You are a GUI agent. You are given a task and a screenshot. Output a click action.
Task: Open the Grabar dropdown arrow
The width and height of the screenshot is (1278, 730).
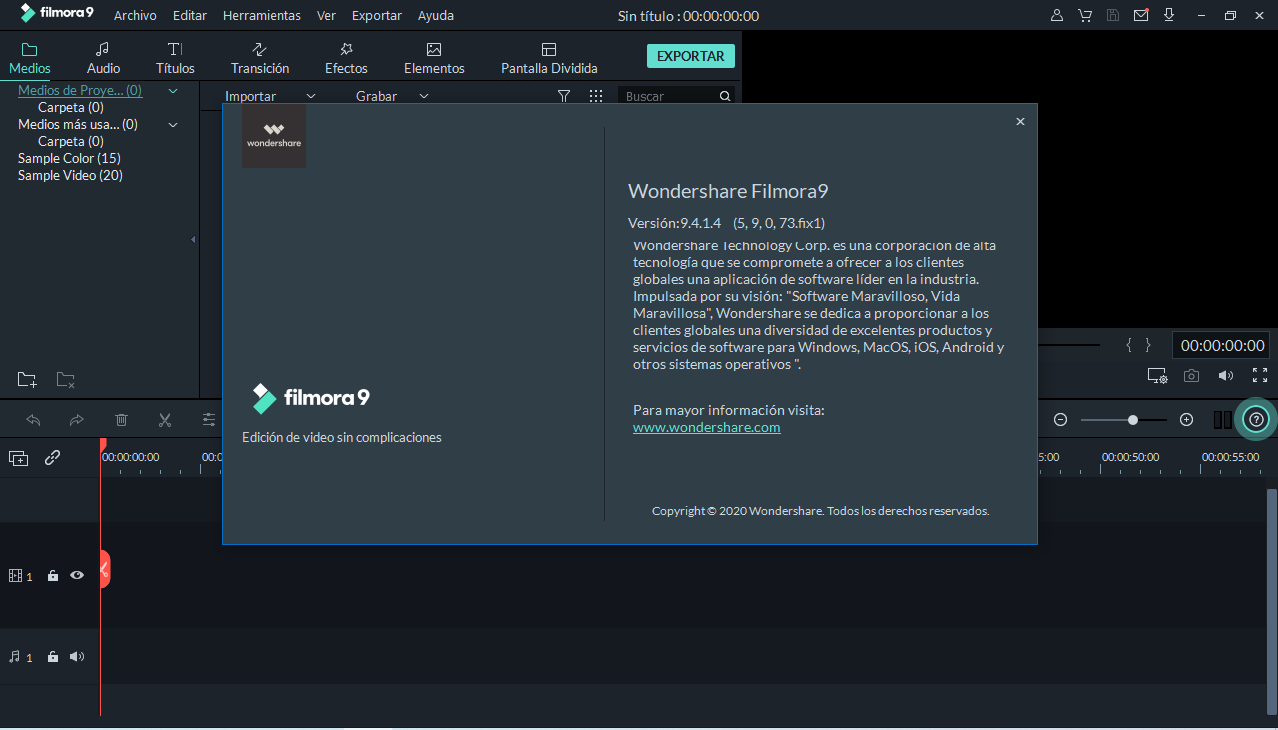pyautogui.click(x=424, y=96)
